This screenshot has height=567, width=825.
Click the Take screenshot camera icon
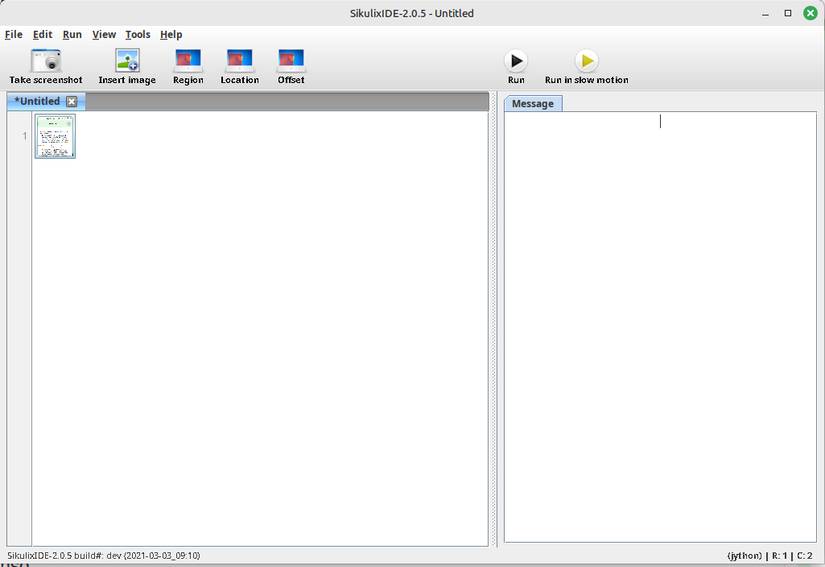46,60
